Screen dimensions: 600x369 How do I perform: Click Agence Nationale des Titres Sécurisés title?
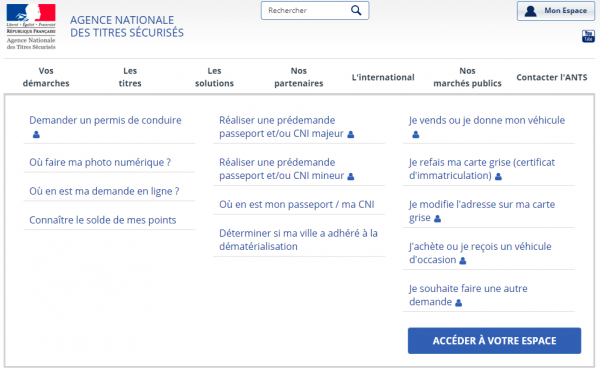click(x=127, y=26)
